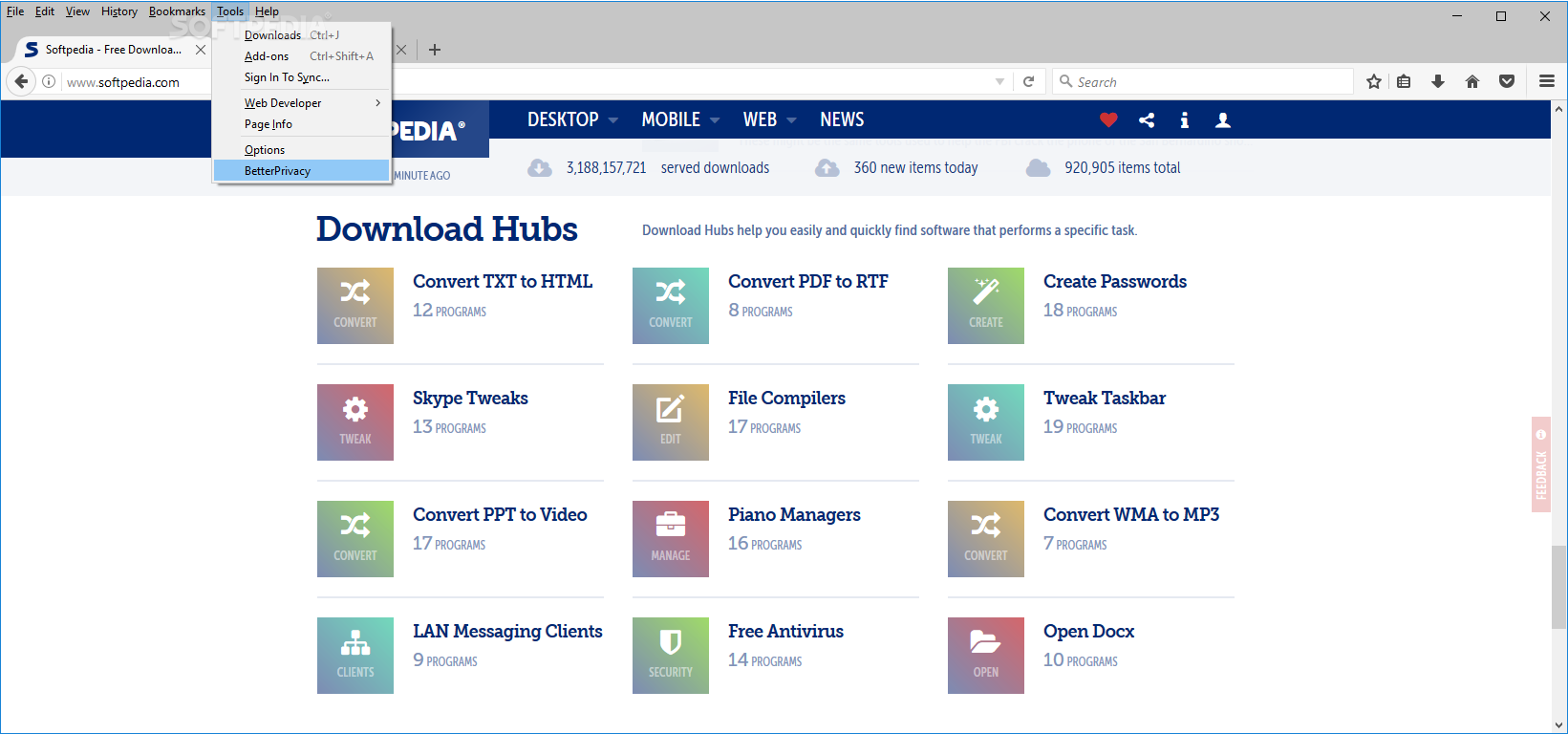
Task: Open the Open Docx folder tile
Action: pyautogui.click(x=986, y=656)
